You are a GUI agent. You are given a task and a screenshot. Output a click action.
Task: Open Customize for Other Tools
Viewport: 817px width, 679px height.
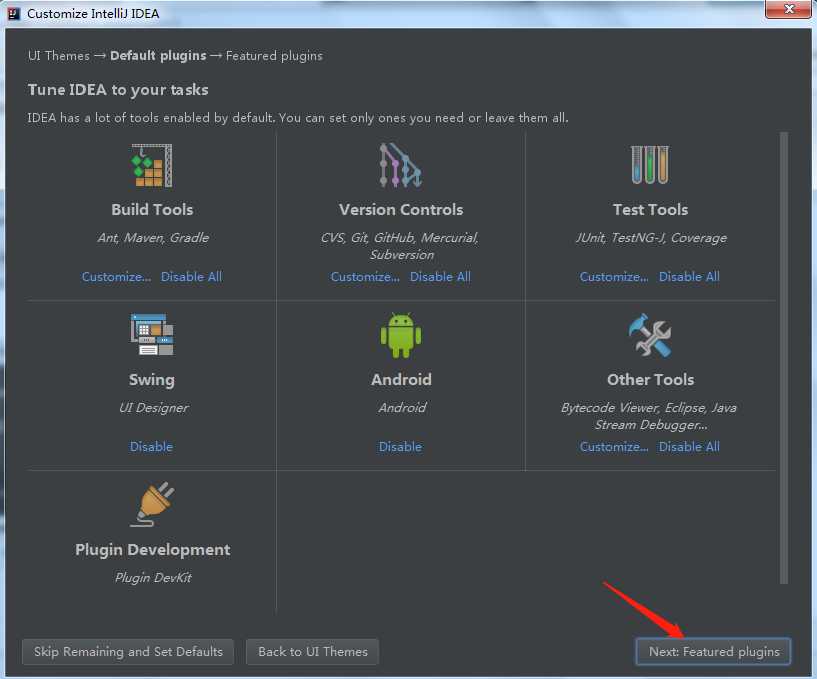click(614, 447)
